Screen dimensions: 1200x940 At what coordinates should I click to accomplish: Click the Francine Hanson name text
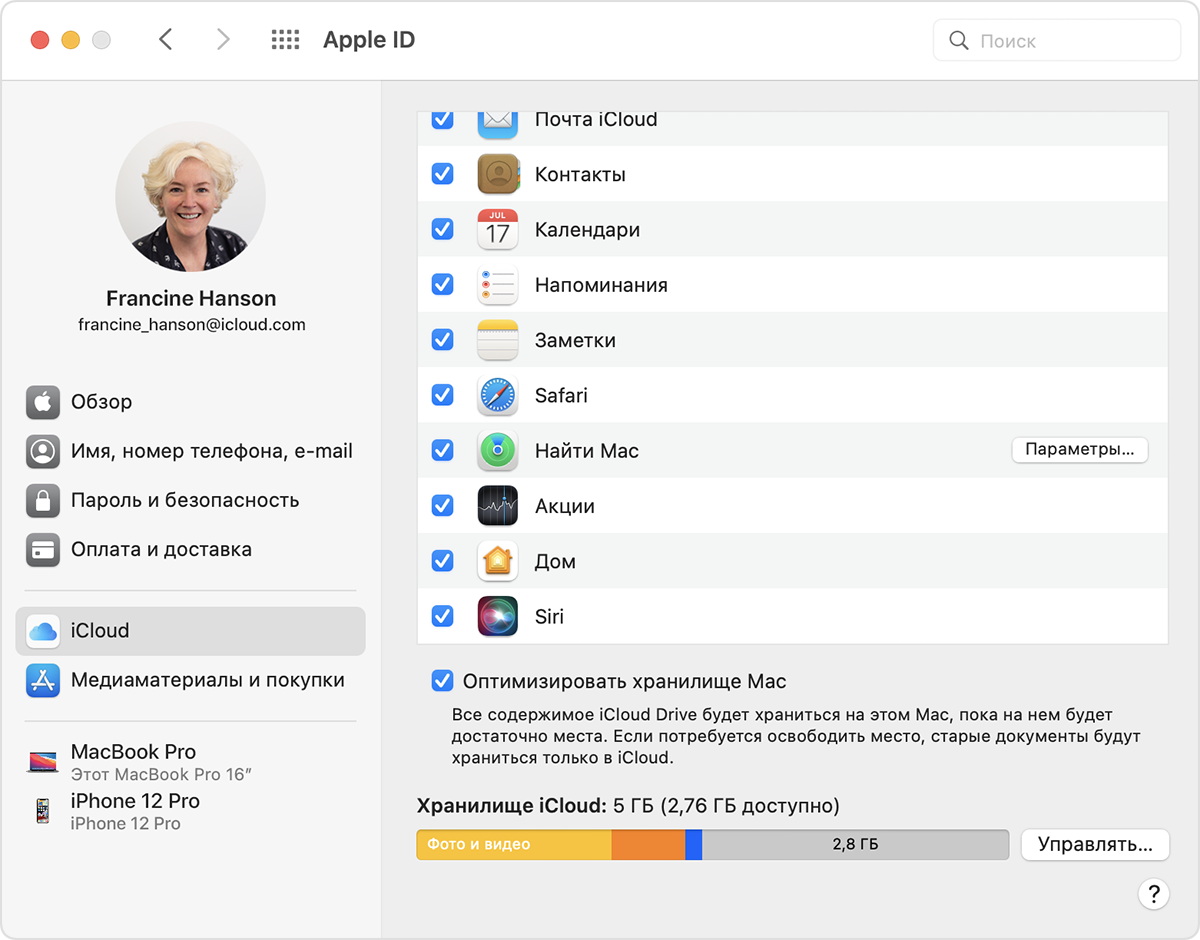click(x=191, y=298)
